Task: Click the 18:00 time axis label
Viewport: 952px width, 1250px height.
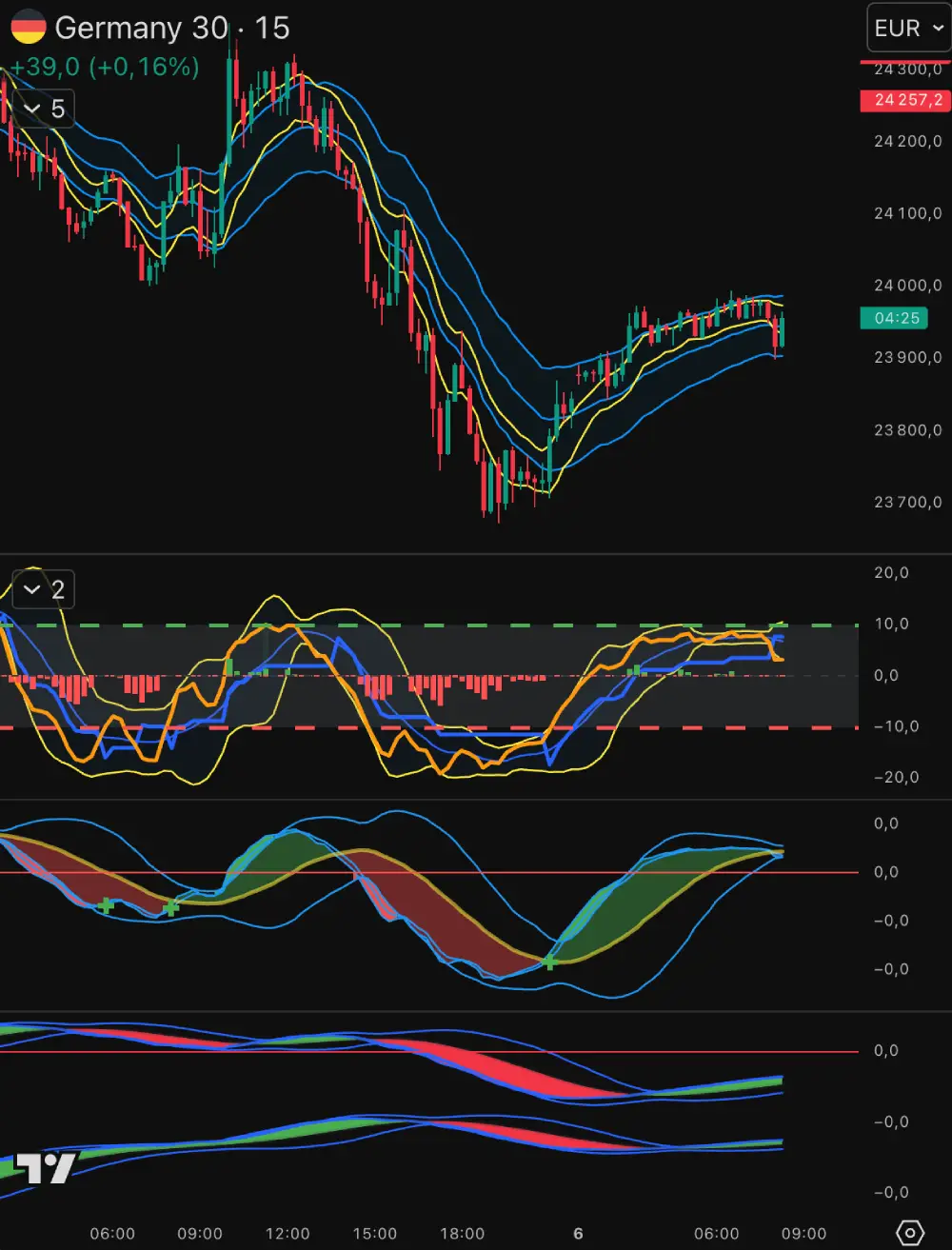Action: point(462,1234)
